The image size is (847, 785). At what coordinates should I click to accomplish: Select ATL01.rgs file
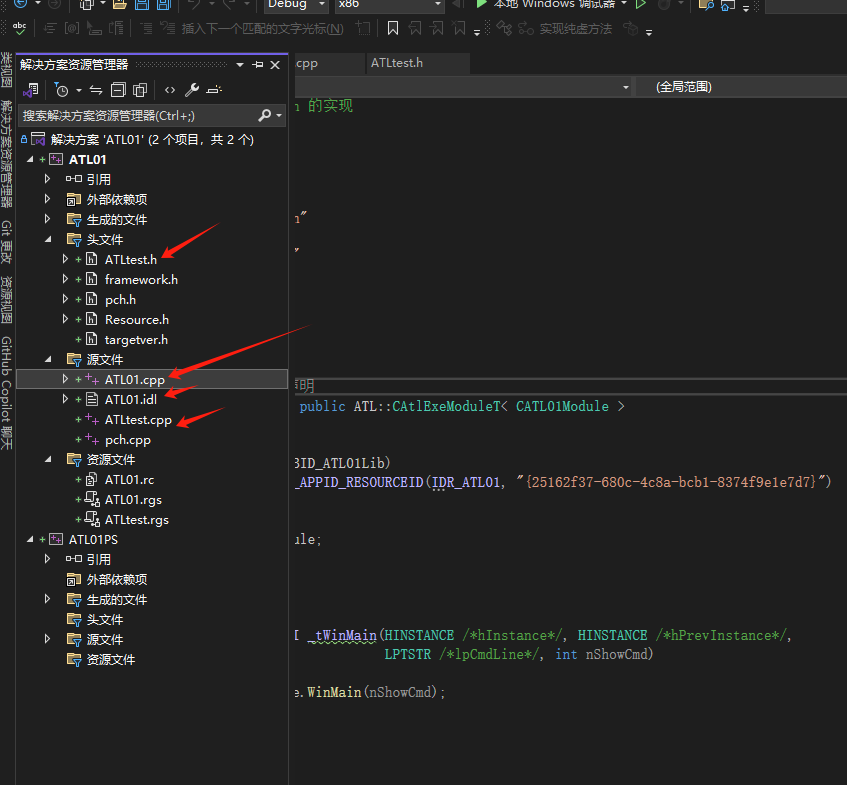[x=133, y=499]
